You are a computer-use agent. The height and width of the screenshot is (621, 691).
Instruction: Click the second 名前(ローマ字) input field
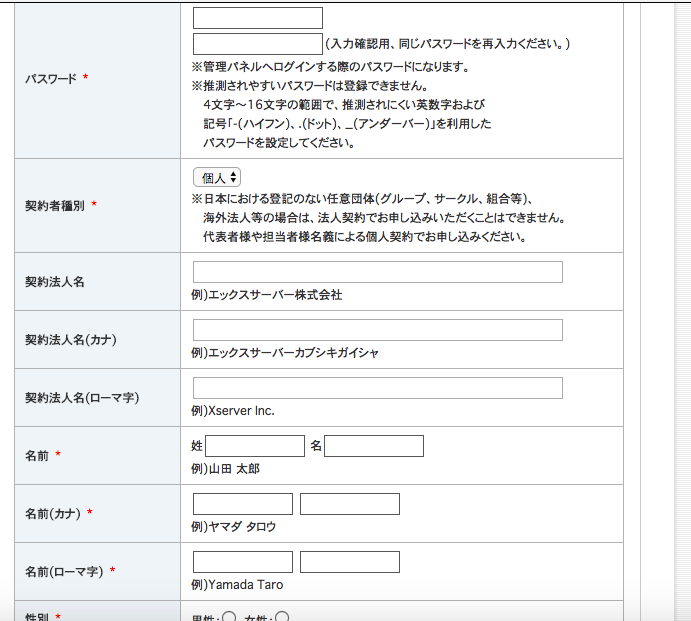click(x=350, y=562)
